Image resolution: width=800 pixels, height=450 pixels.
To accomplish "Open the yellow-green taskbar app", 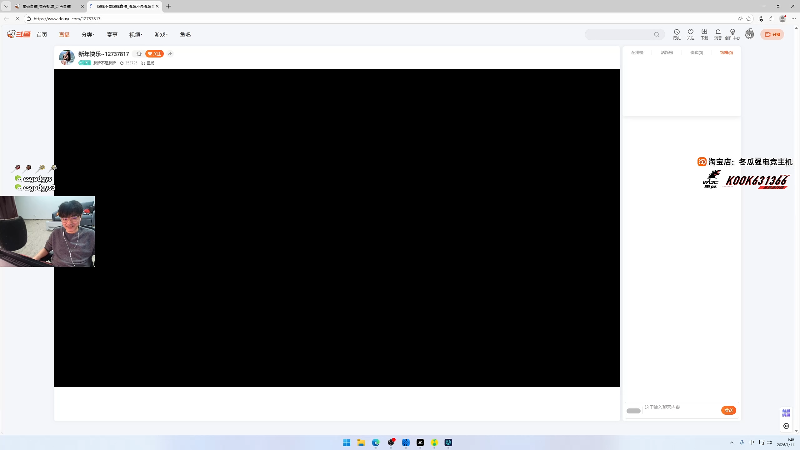I will pos(434,442).
